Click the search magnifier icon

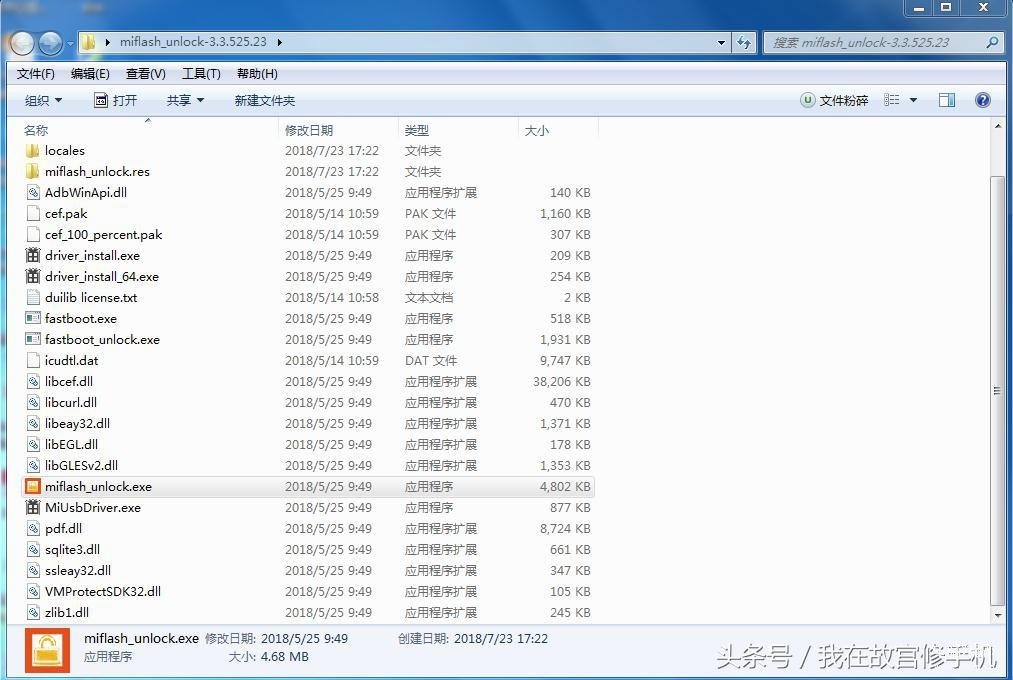992,43
